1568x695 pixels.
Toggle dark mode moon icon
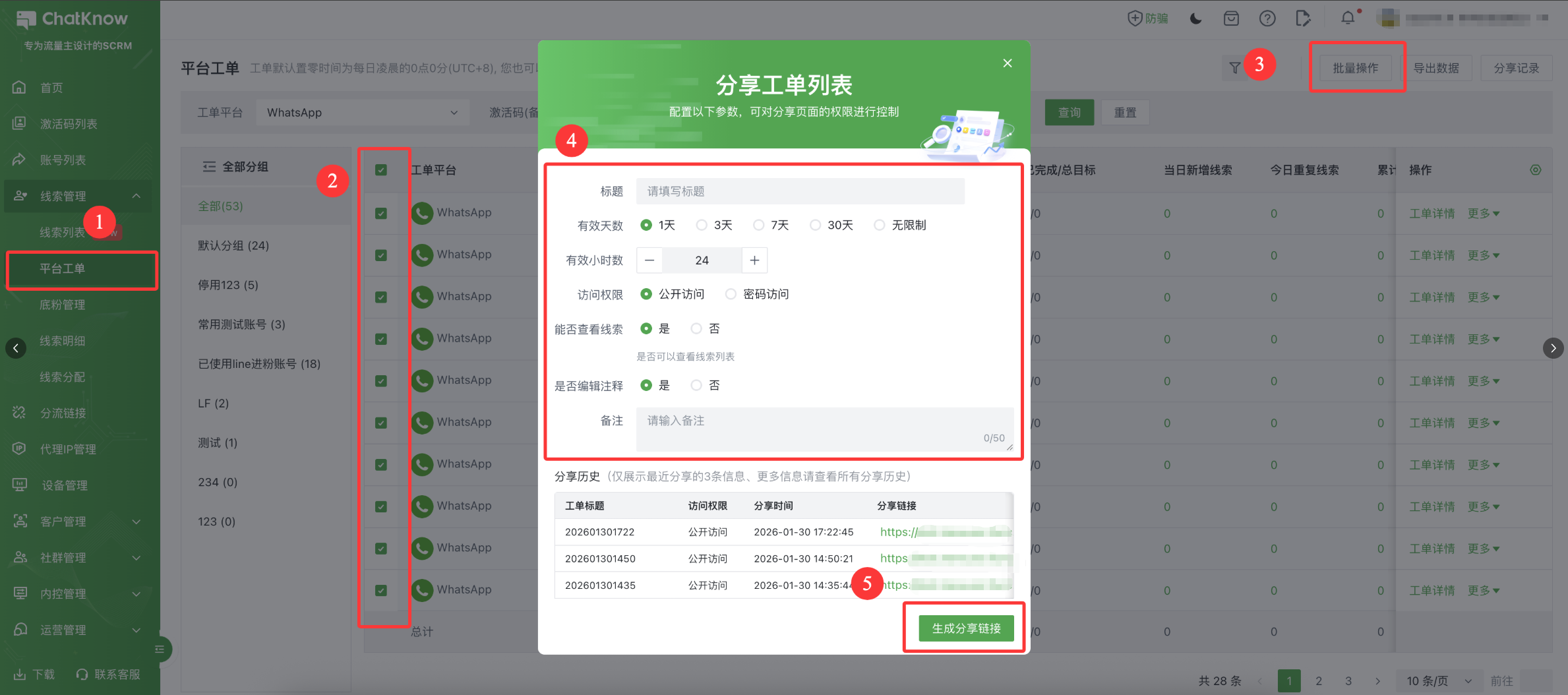[x=1195, y=18]
